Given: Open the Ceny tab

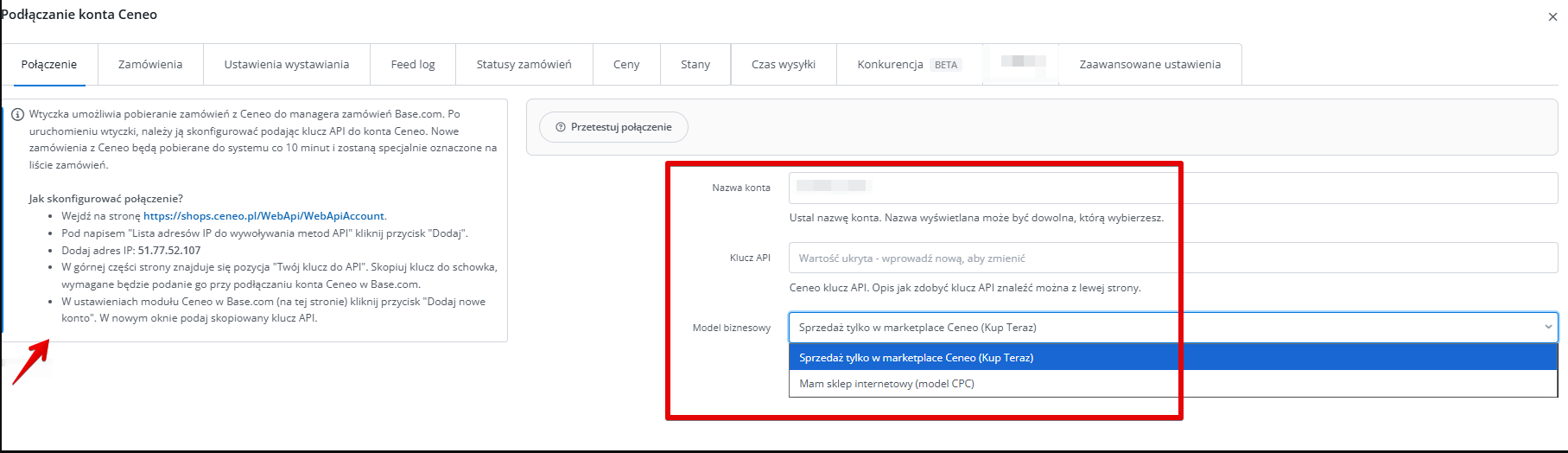Looking at the screenshot, I should 626,65.
